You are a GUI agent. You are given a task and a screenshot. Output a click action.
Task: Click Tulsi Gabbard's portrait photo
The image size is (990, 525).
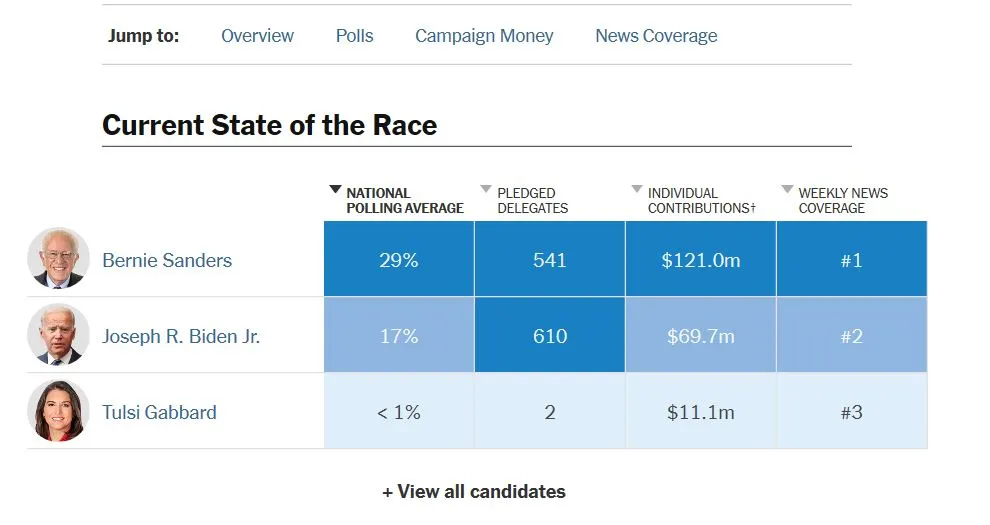(x=58, y=411)
